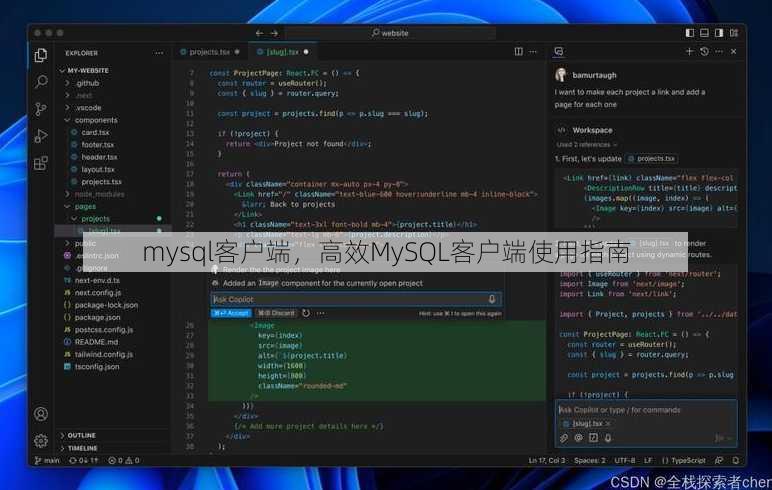The image size is (772, 490).
Task: Switch to the [slug].tsx editor tab
Action: click(283, 52)
